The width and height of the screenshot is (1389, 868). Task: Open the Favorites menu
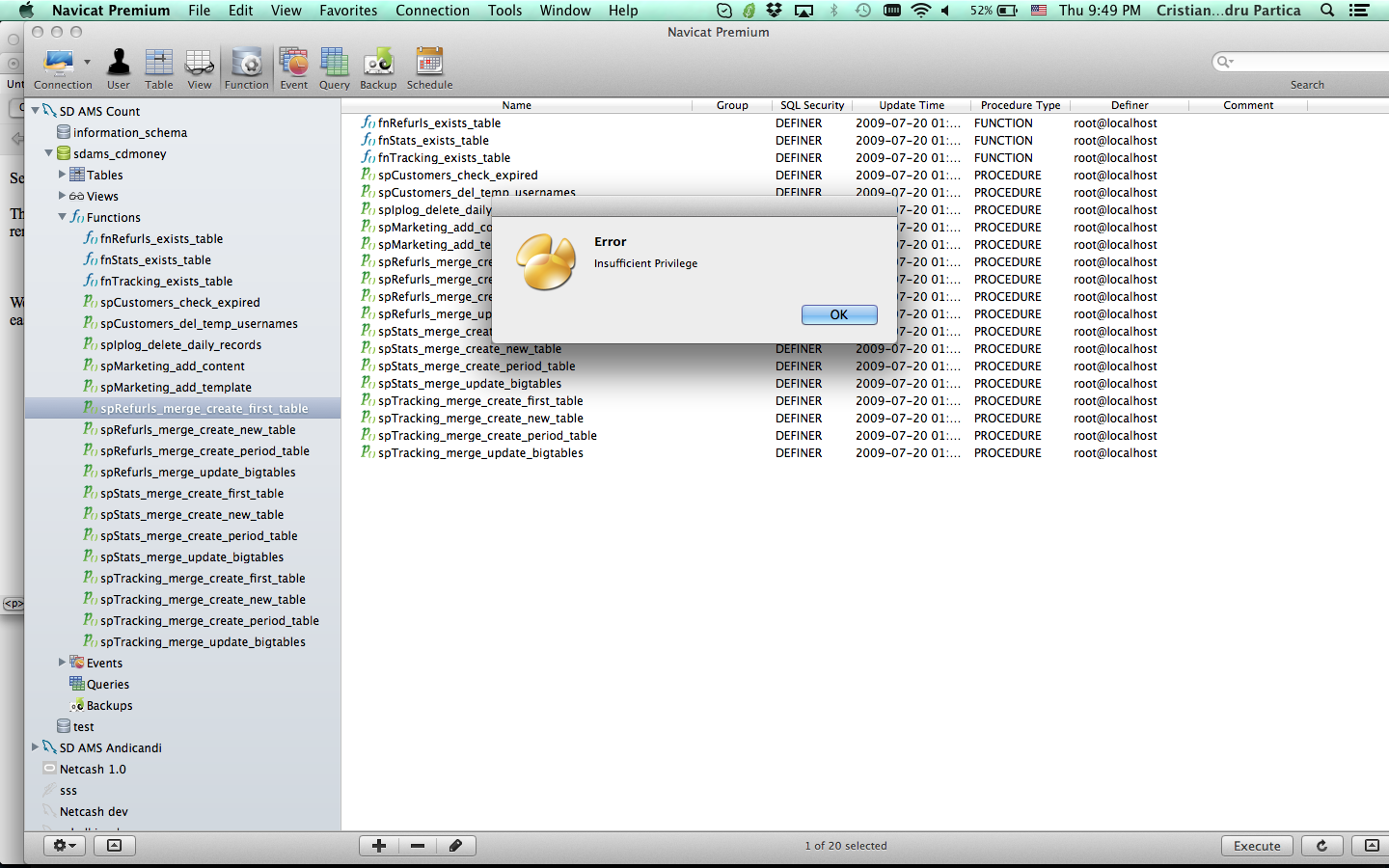tap(348, 11)
